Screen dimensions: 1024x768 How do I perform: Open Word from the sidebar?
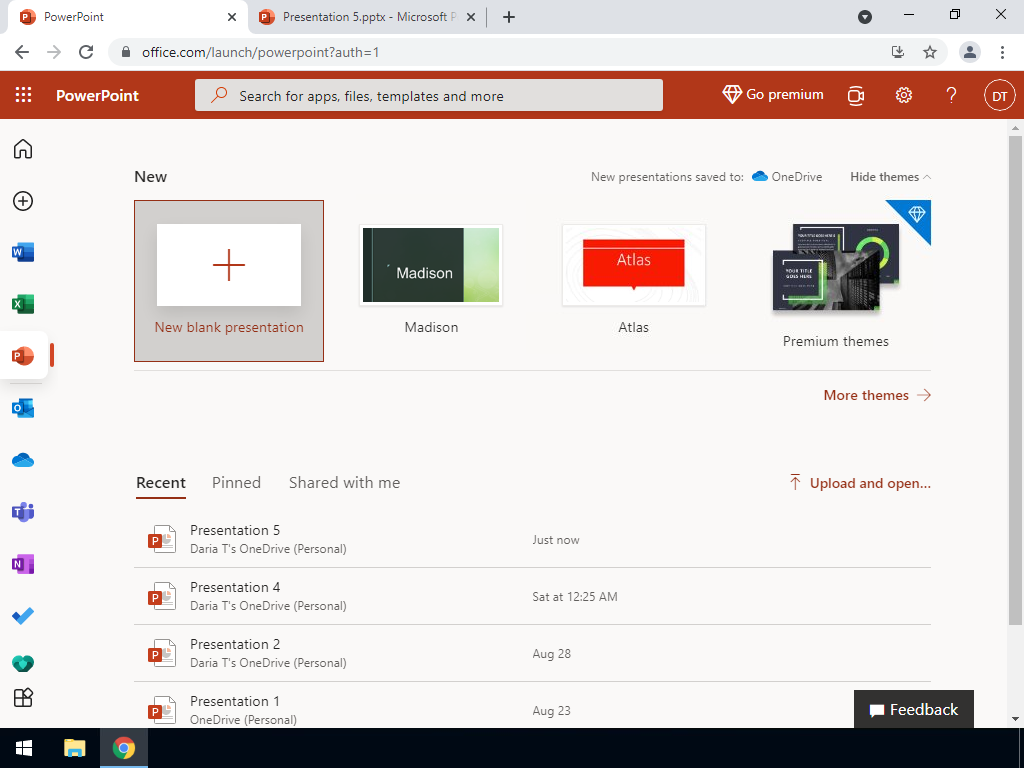(x=23, y=252)
